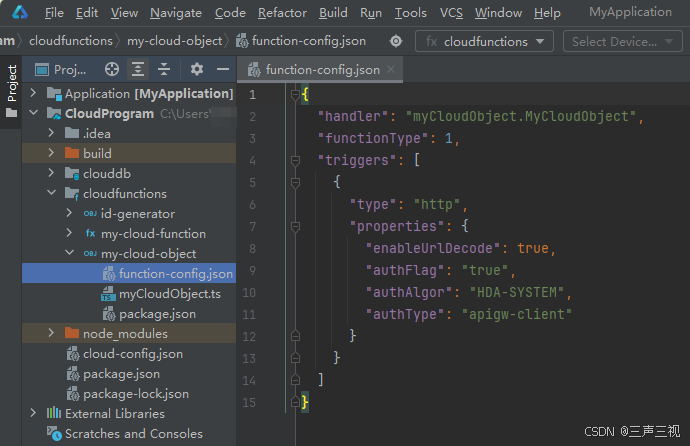Select function-config.json in project tree
Image resolution: width=690 pixels, height=446 pixels.
point(129,274)
